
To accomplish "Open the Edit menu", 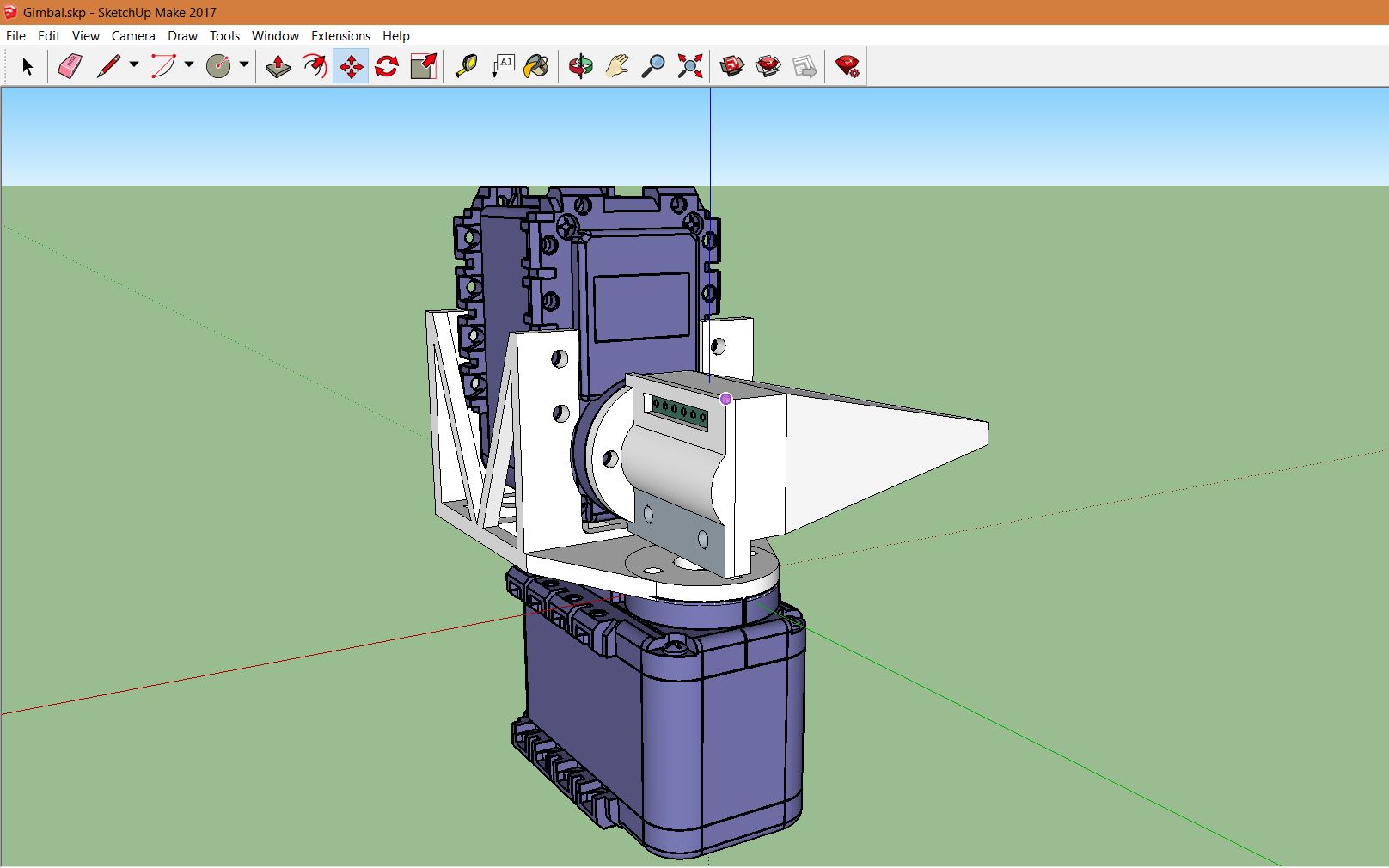I will 49,35.
